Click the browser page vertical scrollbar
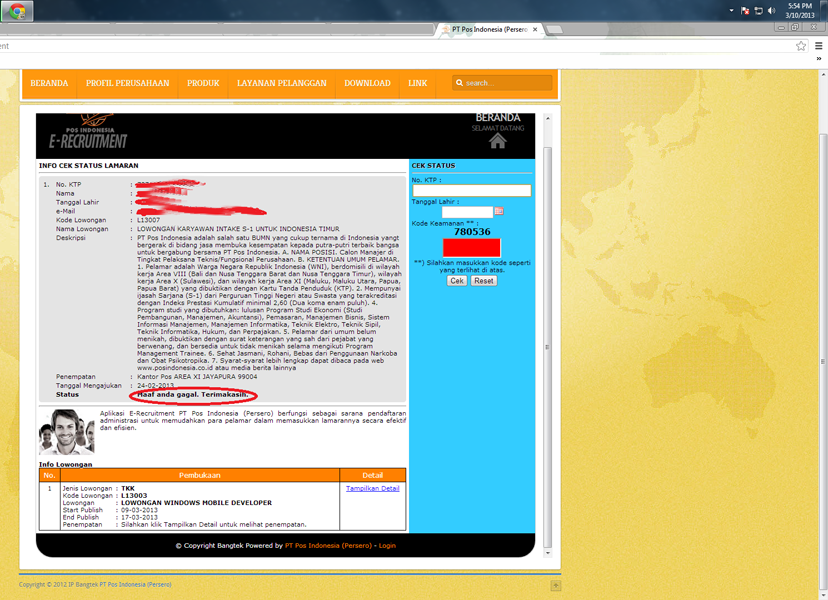Viewport: 828px width, 600px height. coord(823,362)
